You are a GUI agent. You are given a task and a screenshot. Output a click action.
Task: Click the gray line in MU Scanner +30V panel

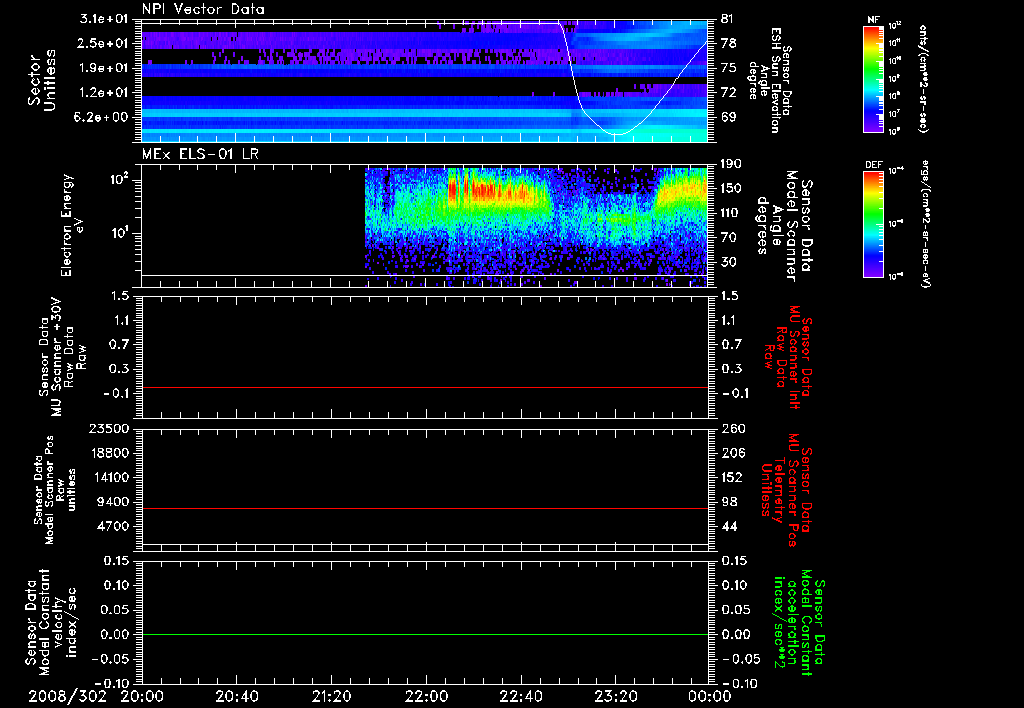click(425, 387)
